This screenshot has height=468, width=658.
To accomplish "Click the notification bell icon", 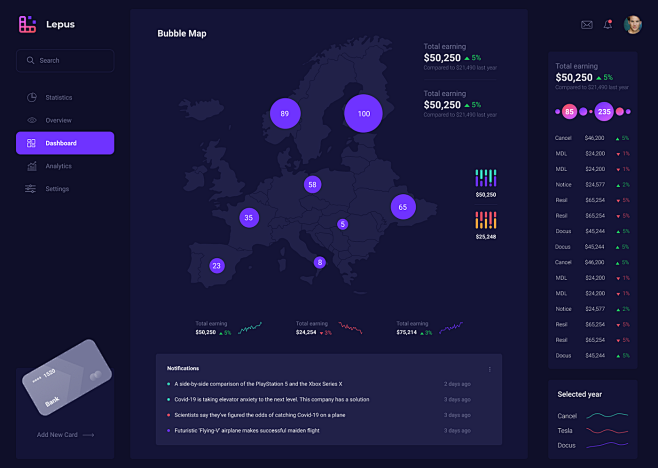I will click(608, 24).
